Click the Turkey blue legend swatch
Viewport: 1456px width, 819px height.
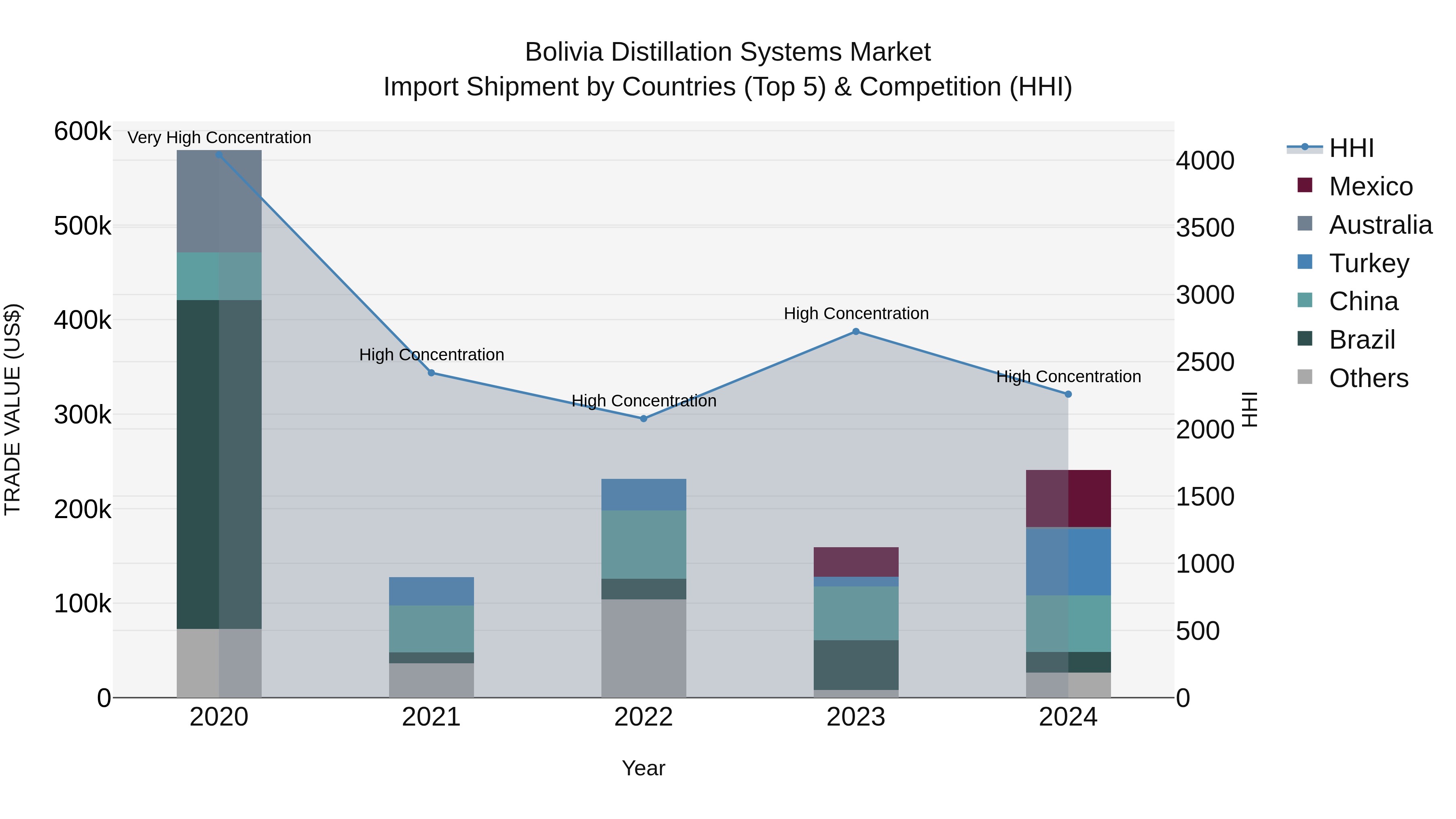click(1304, 262)
